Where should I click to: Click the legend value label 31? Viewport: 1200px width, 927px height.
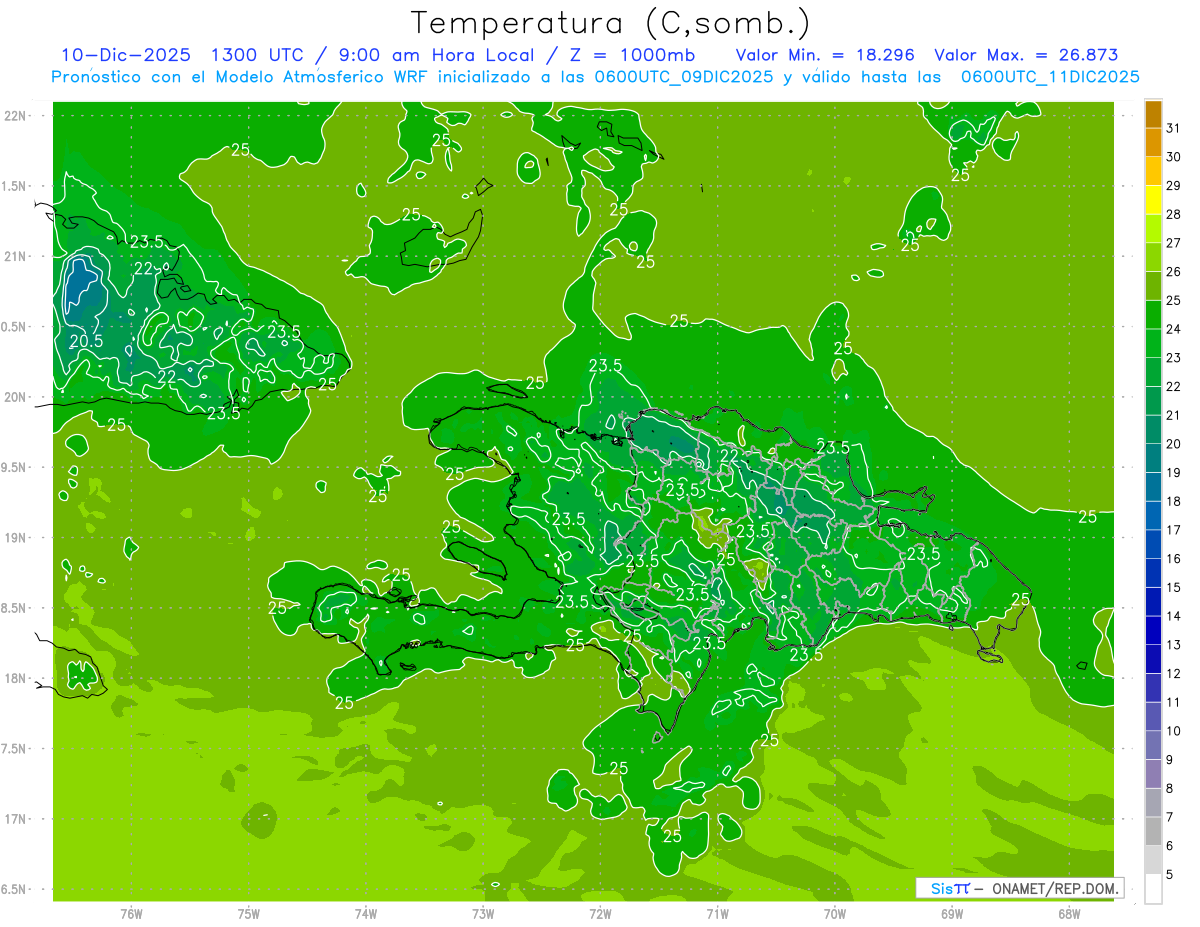(x=1174, y=128)
